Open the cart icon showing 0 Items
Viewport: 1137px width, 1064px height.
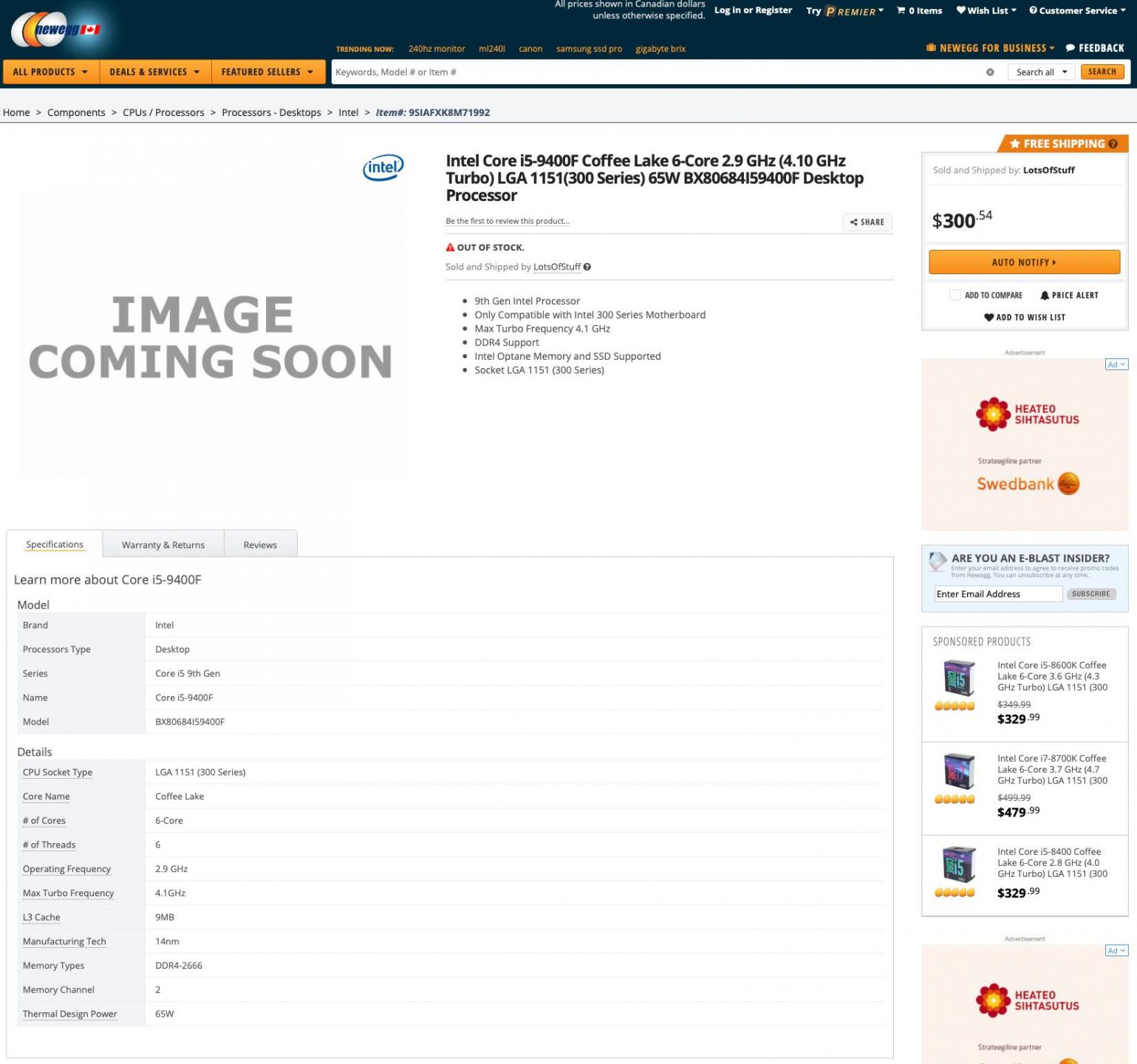[901, 10]
